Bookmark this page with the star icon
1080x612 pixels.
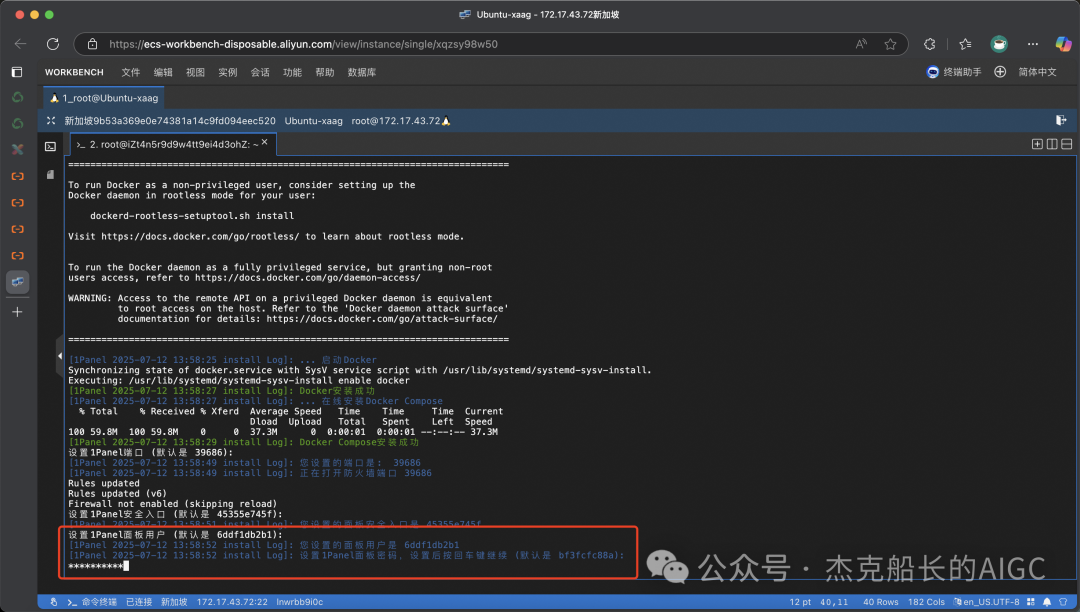891,44
